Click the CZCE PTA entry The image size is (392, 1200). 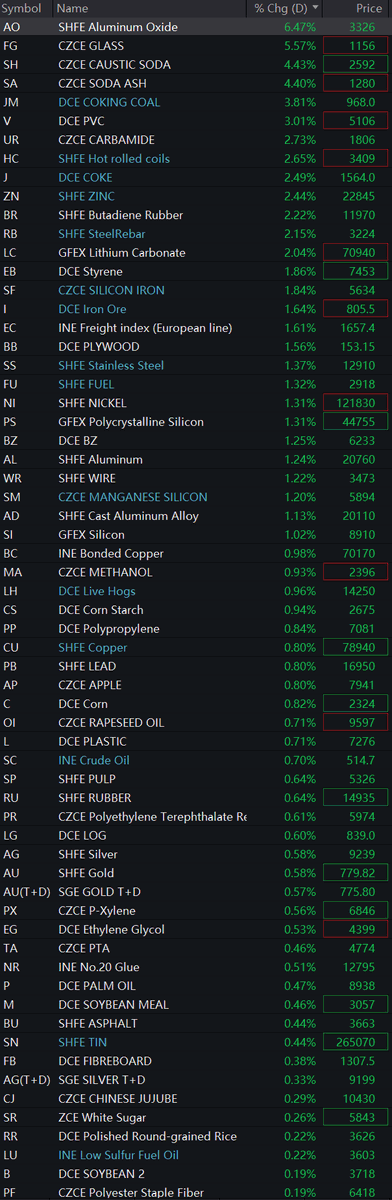(x=196, y=948)
